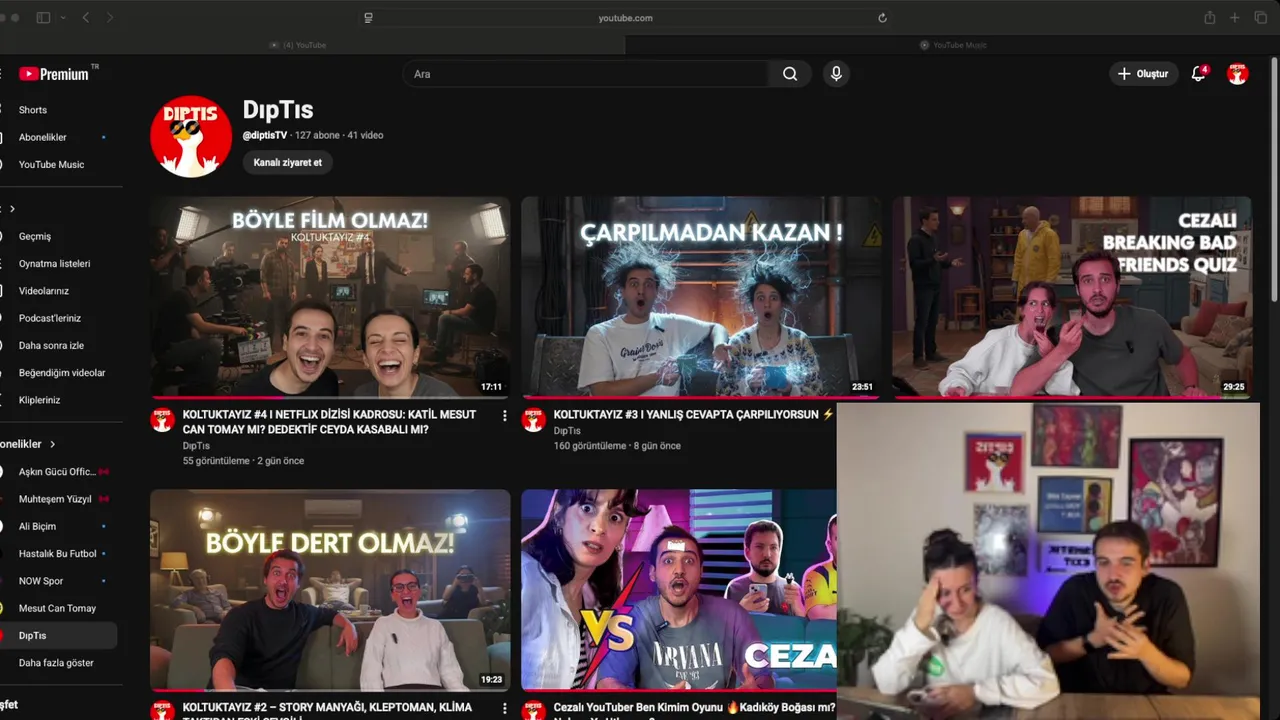Image resolution: width=1280 pixels, height=720 pixels.
Task: Open the three-dot menu for KOLTUKTAYIZ #4
Action: pyautogui.click(x=504, y=415)
